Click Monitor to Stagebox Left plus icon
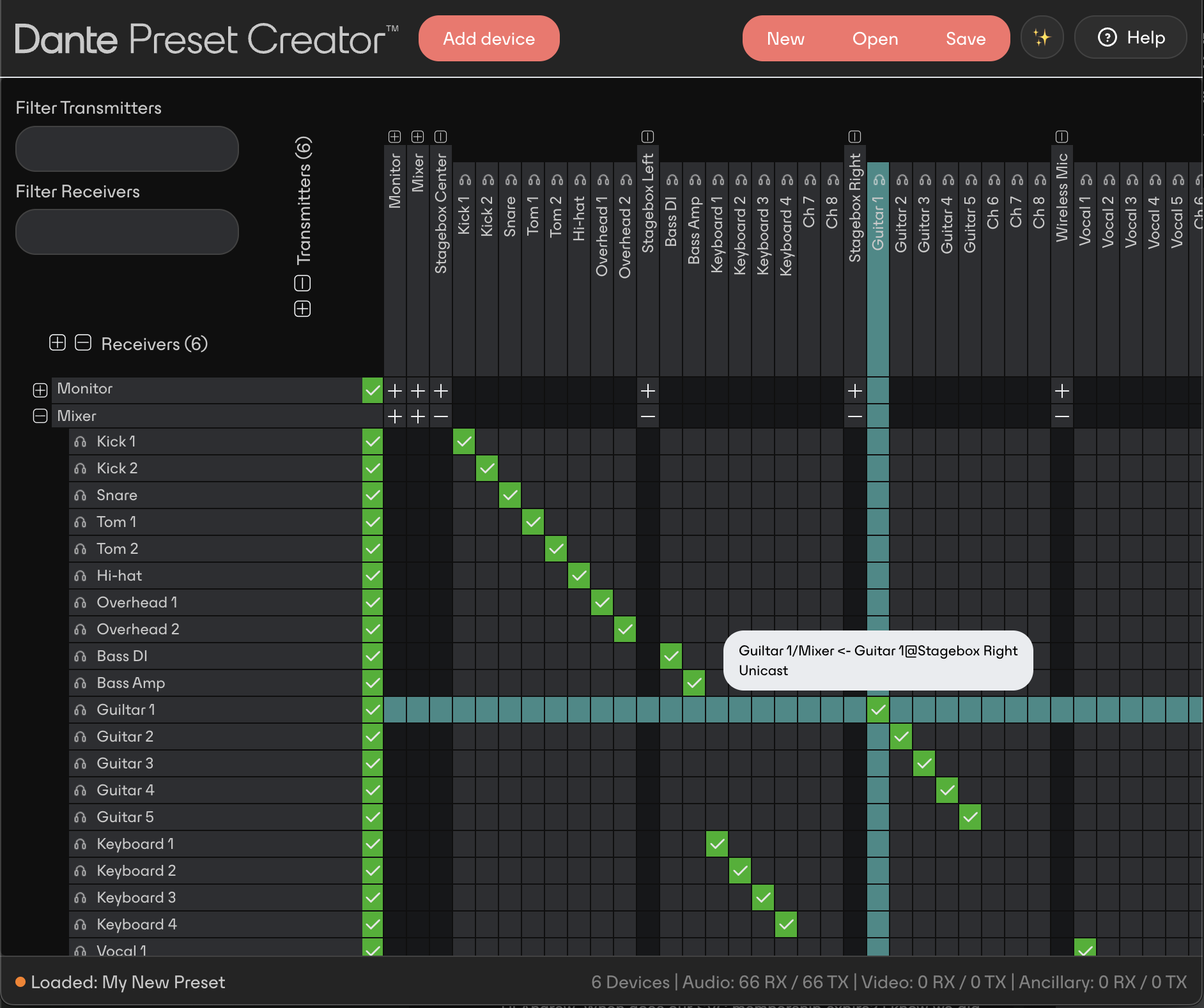This screenshot has width=1204, height=1008. (648, 390)
